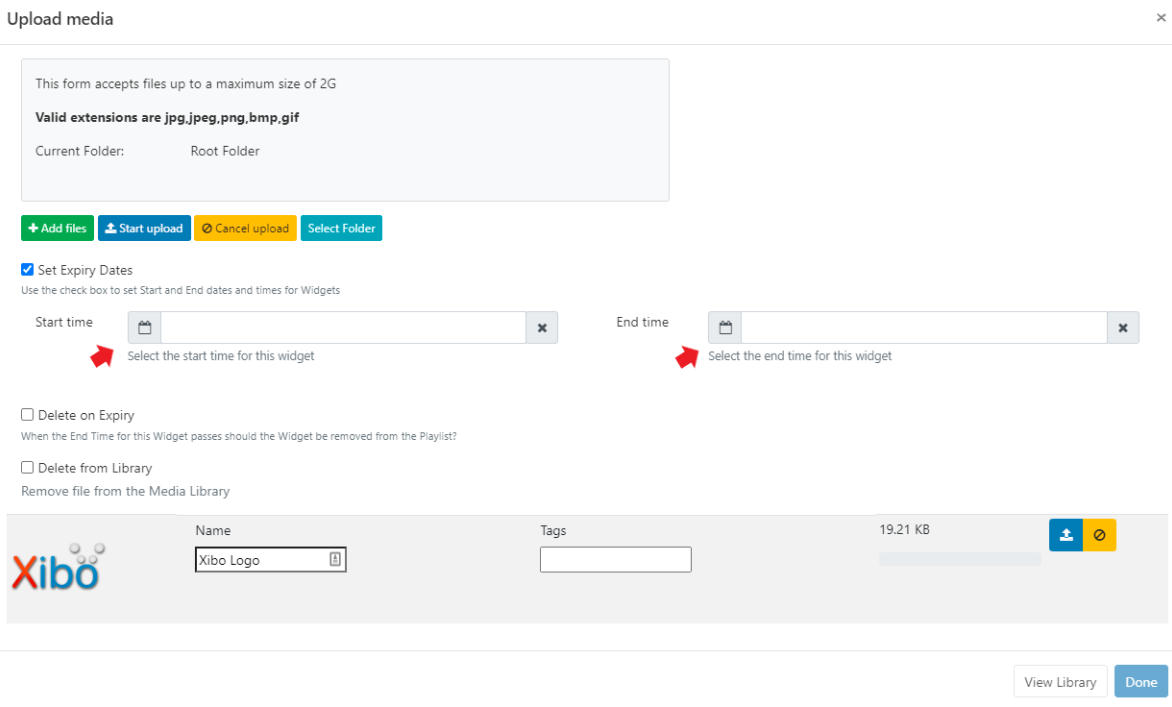Click the yellow cancel icon for Xibo Logo
Image resolution: width=1172 pixels, height=707 pixels.
pyautogui.click(x=1099, y=535)
